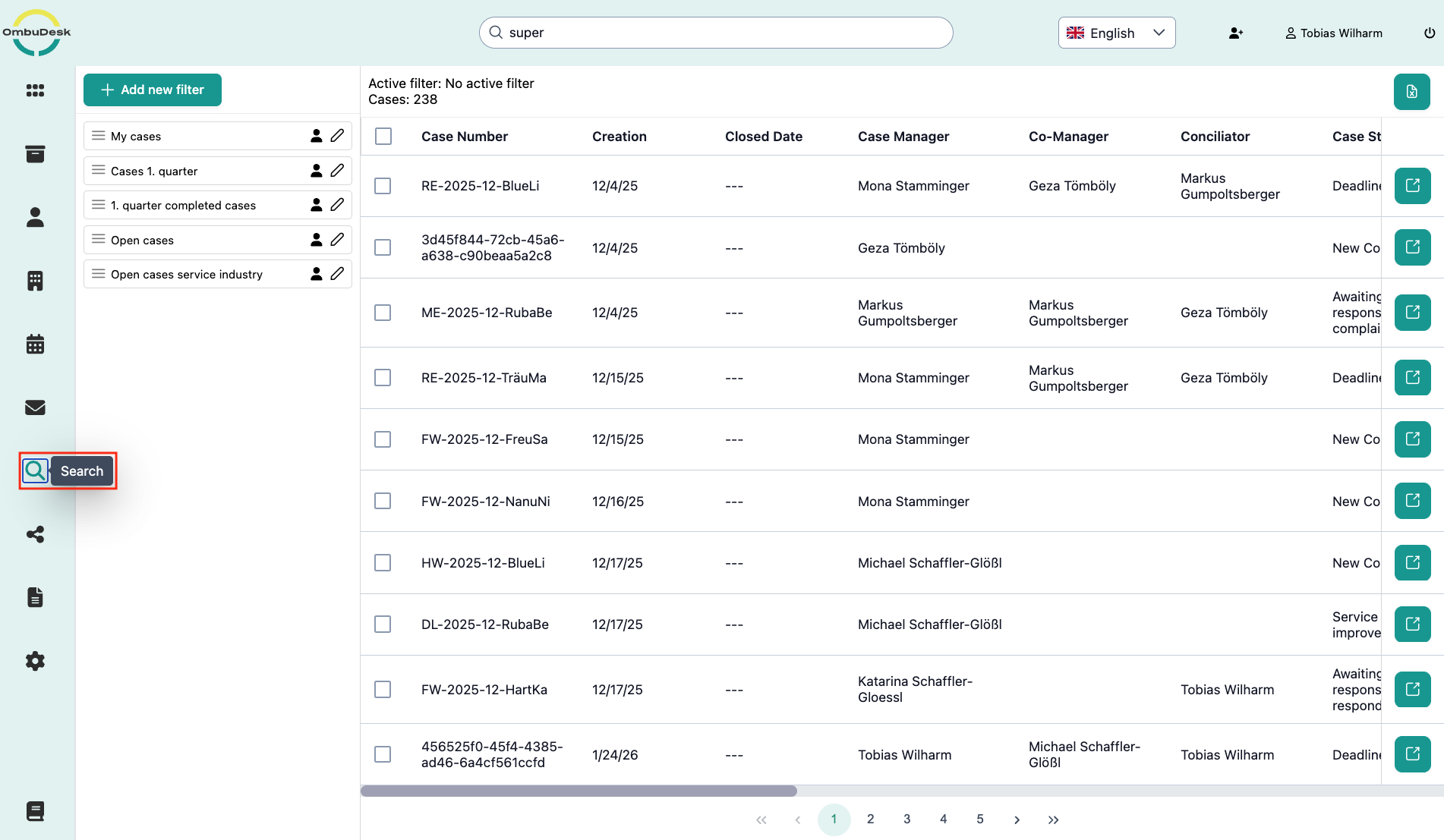Open the mail envelope icon in sidebar

tap(35, 407)
